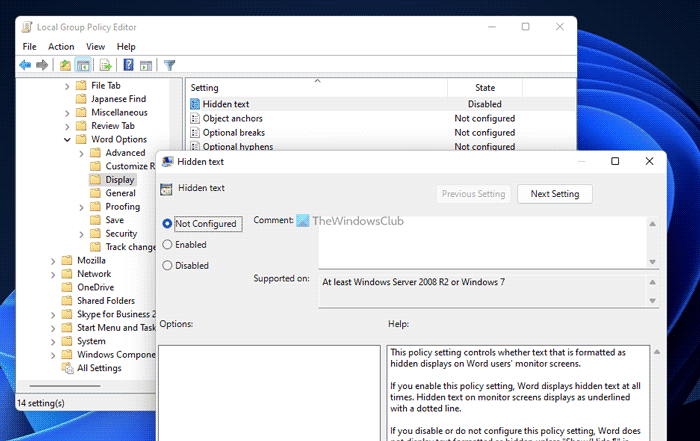Click inside the Comment text box

[x=480, y=240]
